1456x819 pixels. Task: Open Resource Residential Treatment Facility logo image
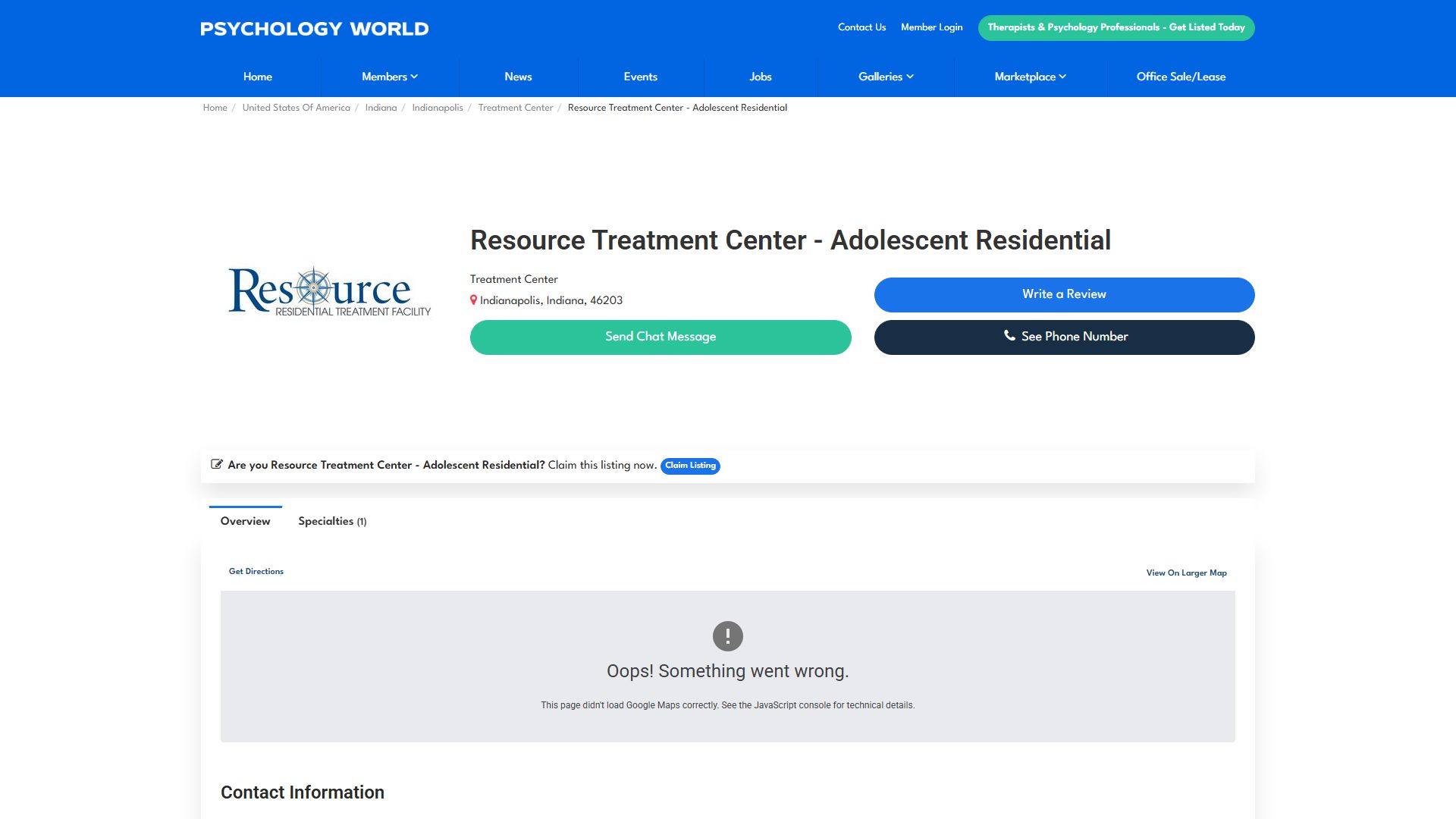point(330,291)
